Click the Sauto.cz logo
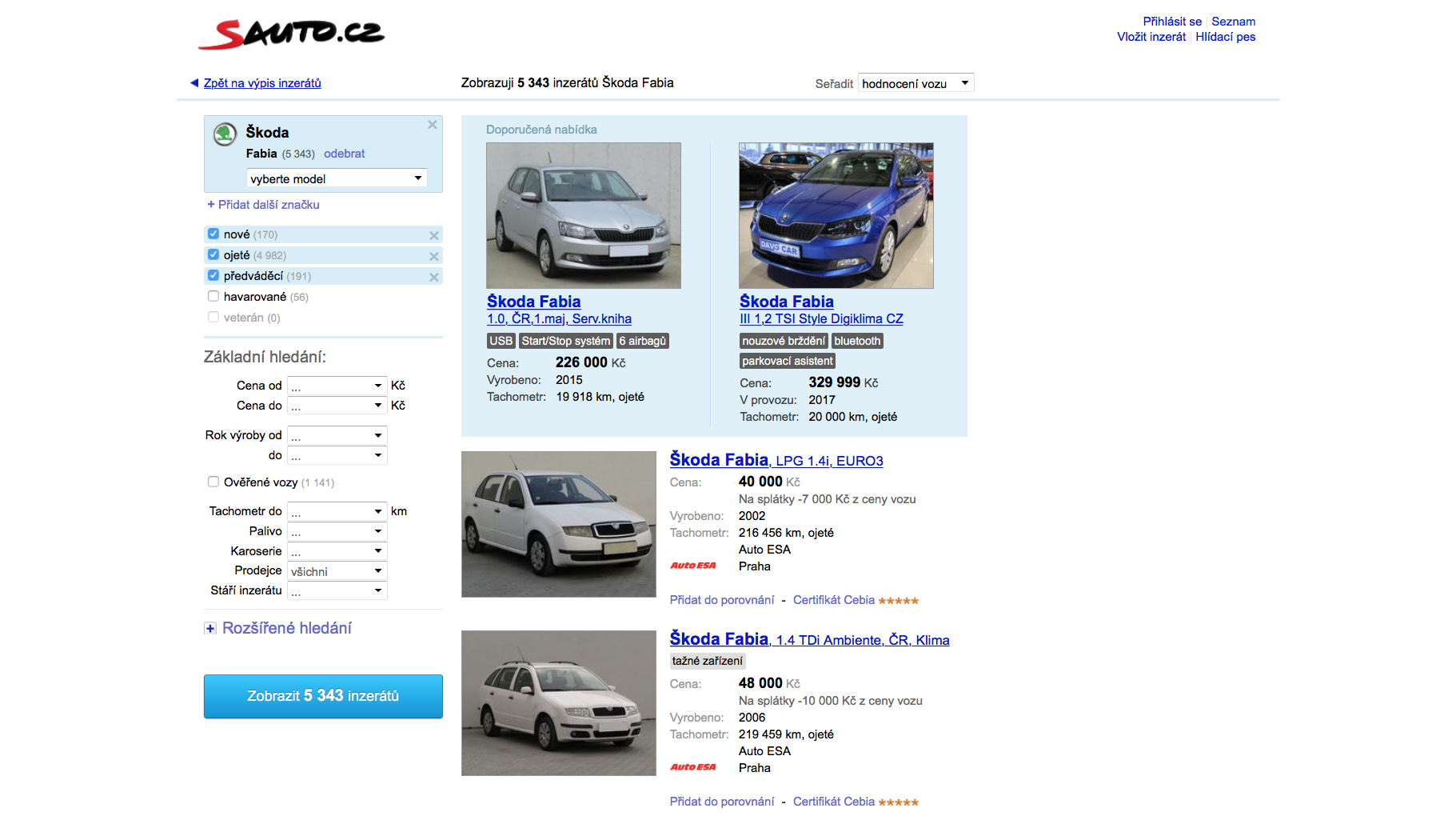The width and height of the screenshot is (1456, 820). click(x=292, y=34)
